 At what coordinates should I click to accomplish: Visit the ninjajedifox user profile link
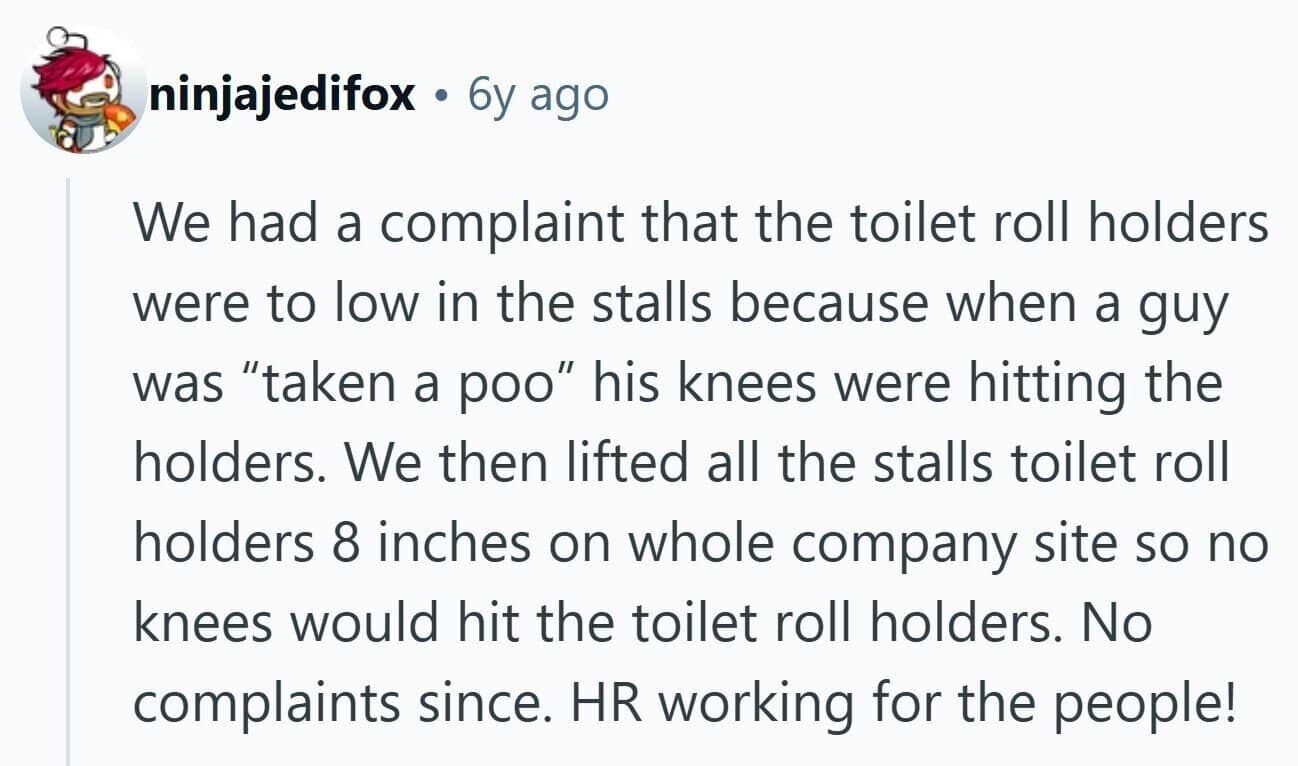tap(282, 95)
